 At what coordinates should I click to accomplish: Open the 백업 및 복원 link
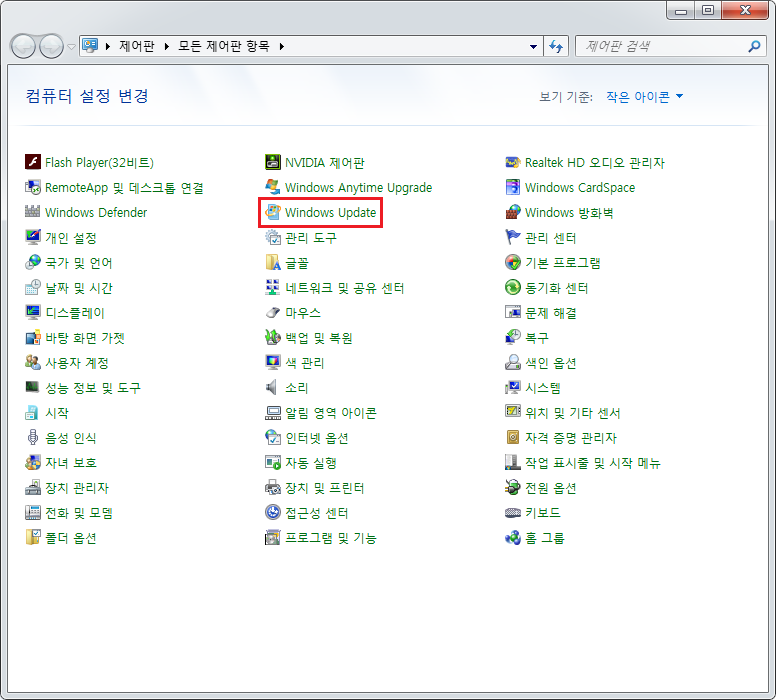pos(318,338)
